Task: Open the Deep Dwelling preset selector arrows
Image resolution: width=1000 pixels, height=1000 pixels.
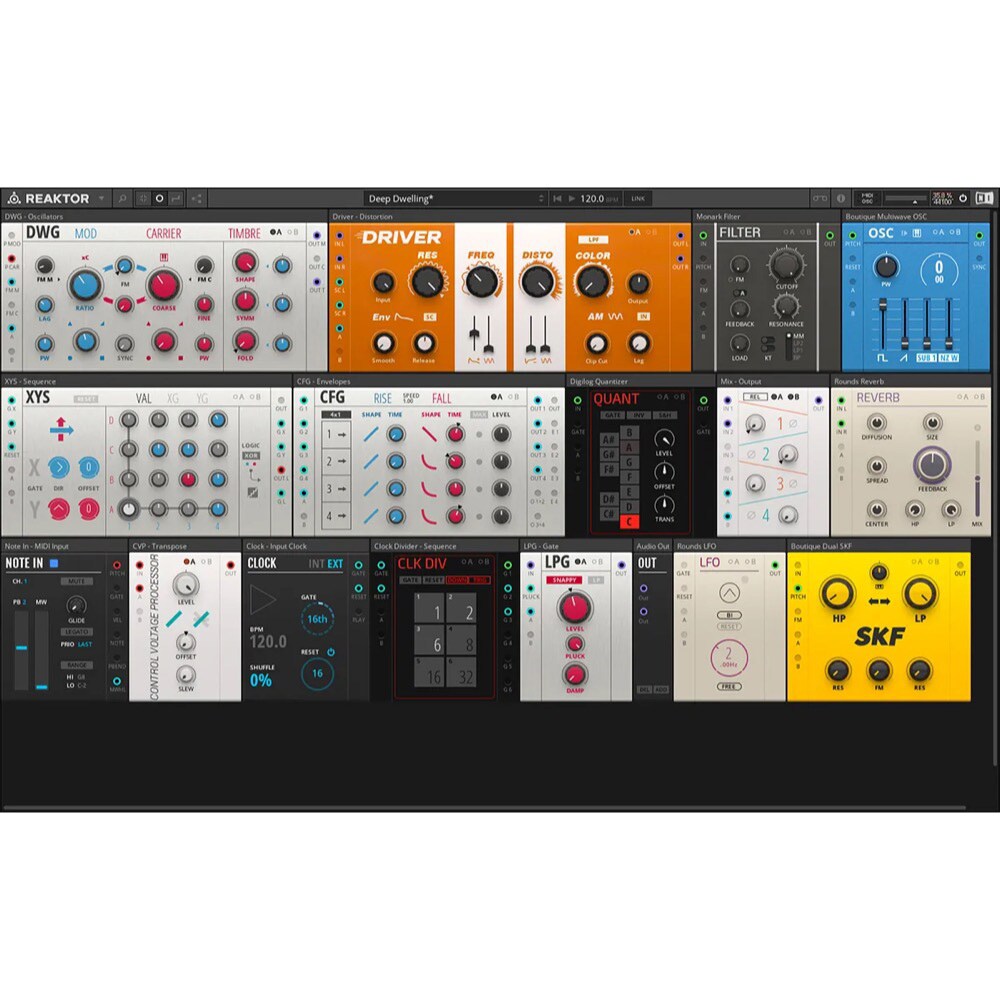Action: pyautogui.click(x=541, y=198)
